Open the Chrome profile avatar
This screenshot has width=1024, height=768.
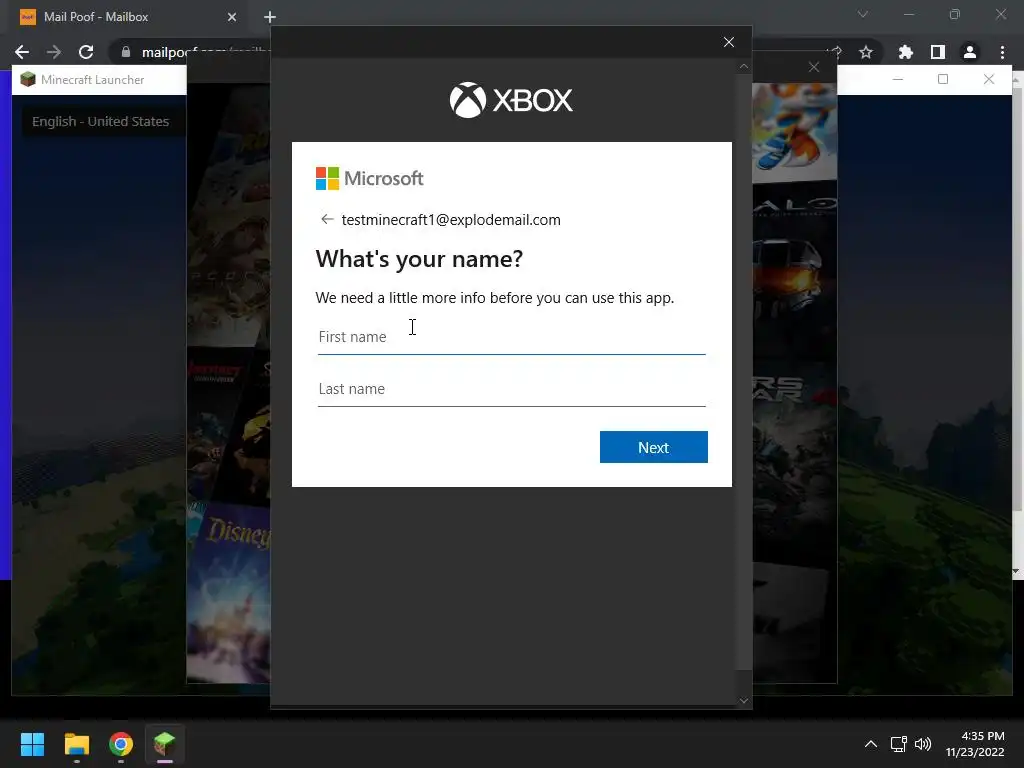pos(970,52)
